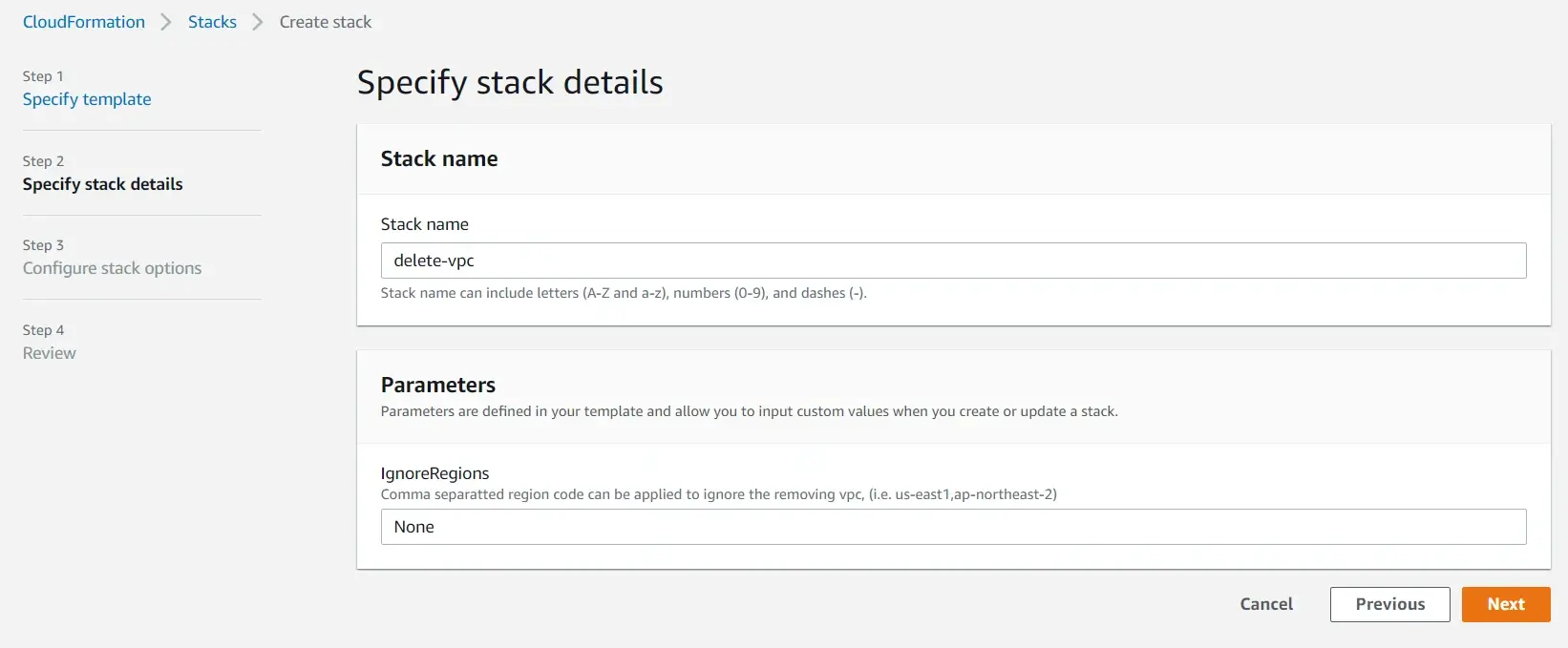This screenshot has height=648, width=1568.
Task: Click the Parameters section heading
Action: pos(438,385)
